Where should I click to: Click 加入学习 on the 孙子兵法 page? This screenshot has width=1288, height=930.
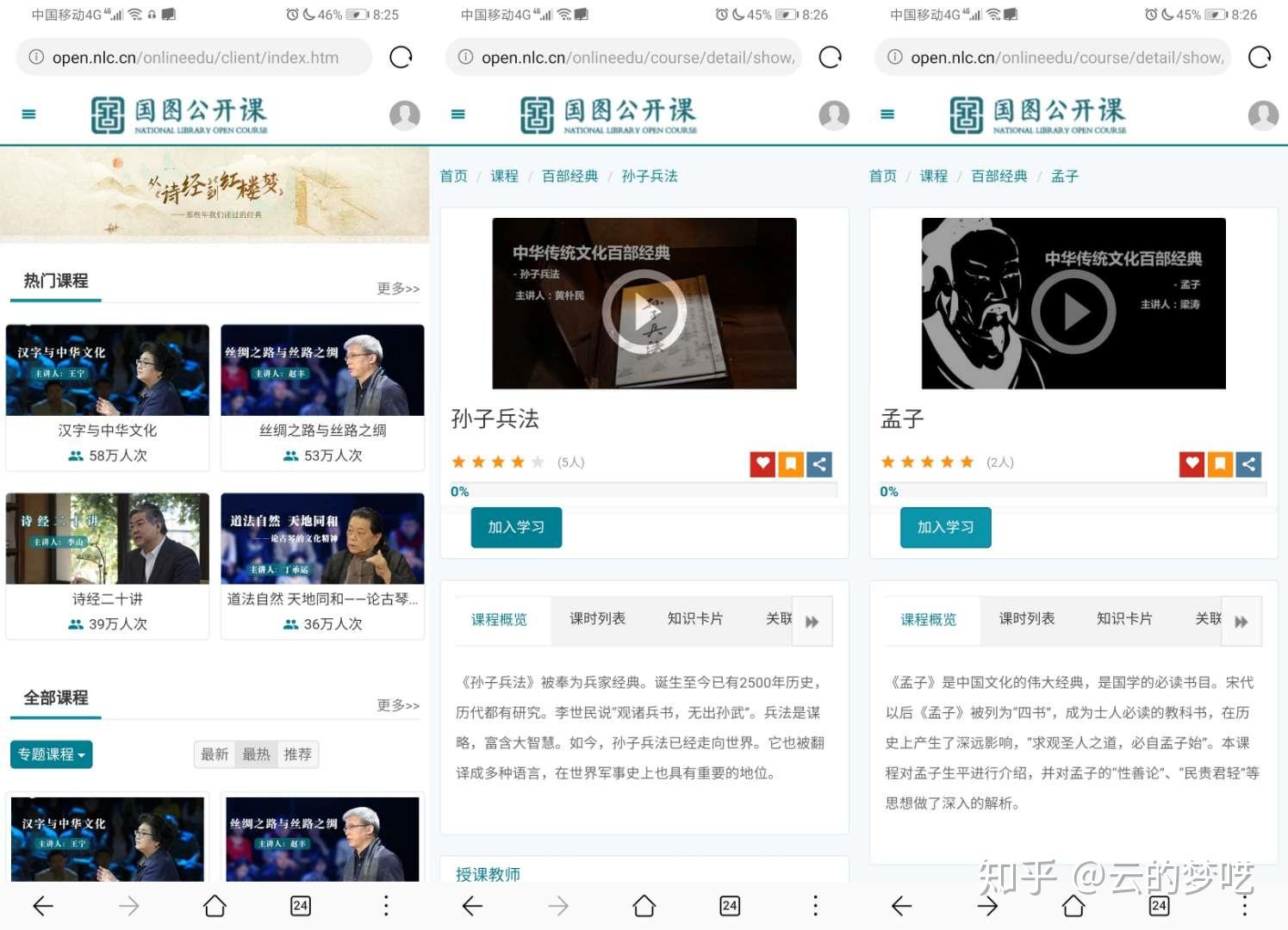(x=515, y=527)
